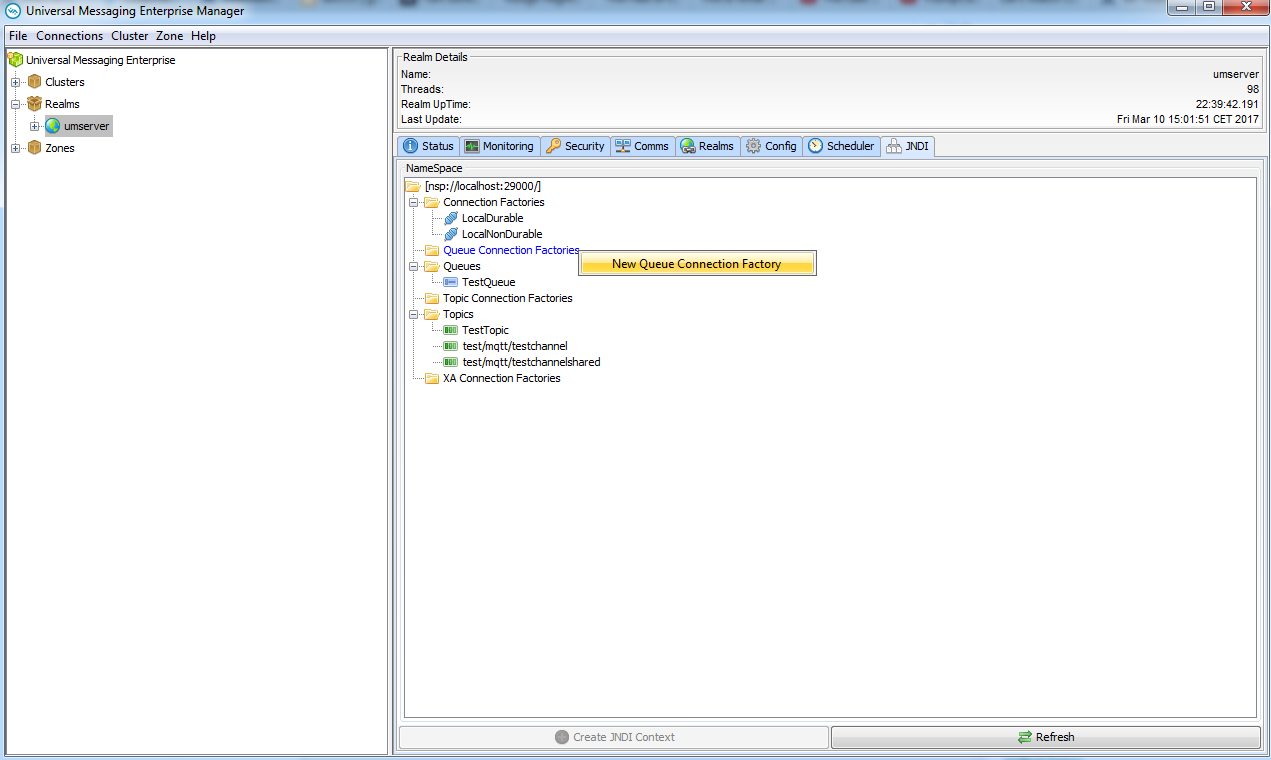This screenshot has width=1271, height=760.
Task: Click the Topics folder icon
Action: (432, 314)
